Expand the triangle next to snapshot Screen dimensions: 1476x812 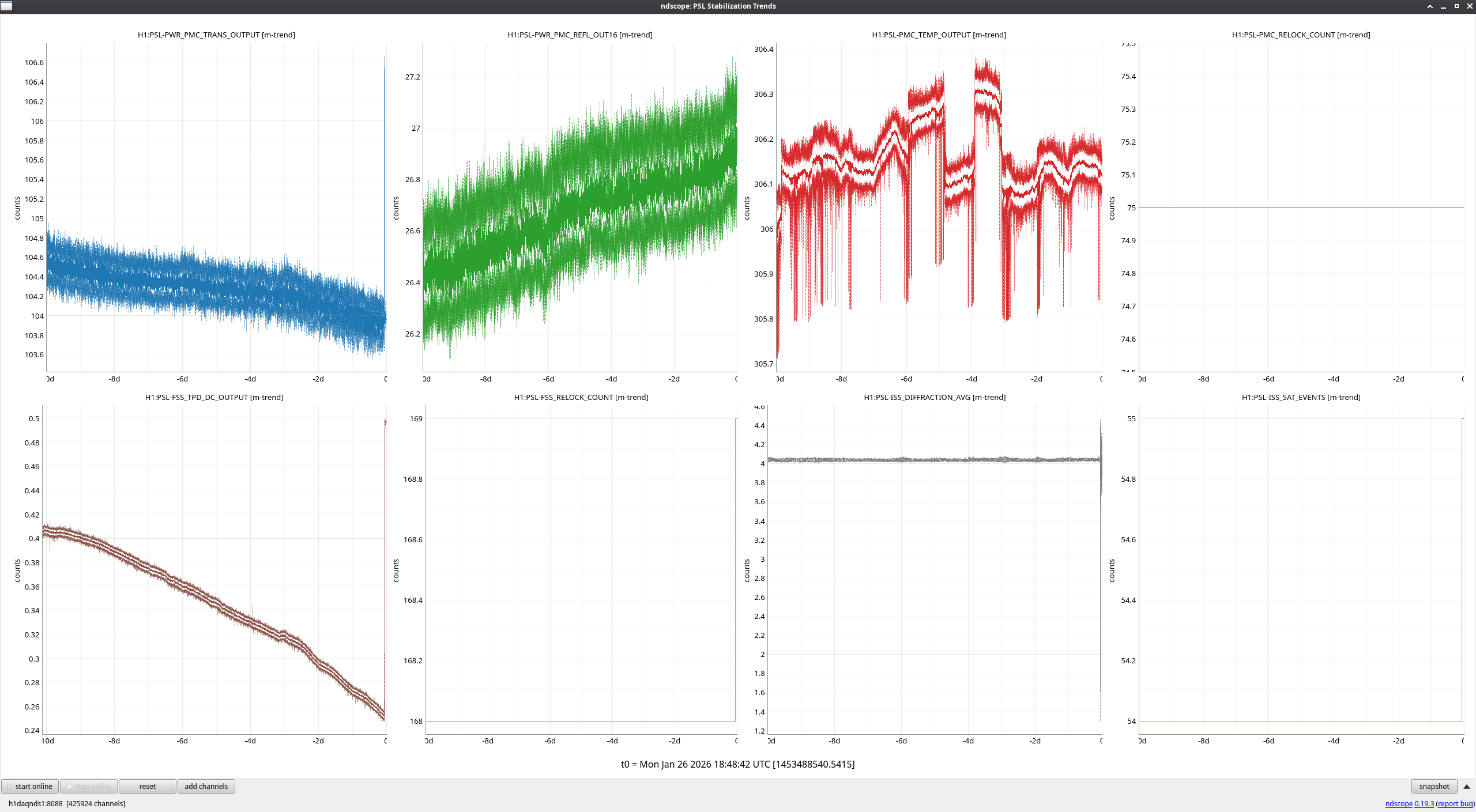pyautogui.click(x=1467, y=786)
